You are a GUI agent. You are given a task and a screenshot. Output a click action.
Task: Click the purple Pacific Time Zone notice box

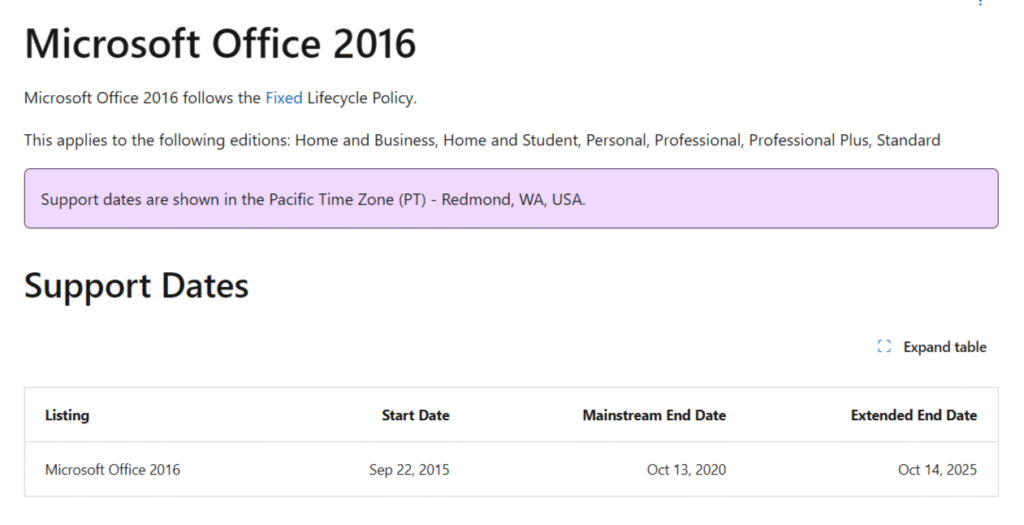pyautogui.click(x=511, y=198)
